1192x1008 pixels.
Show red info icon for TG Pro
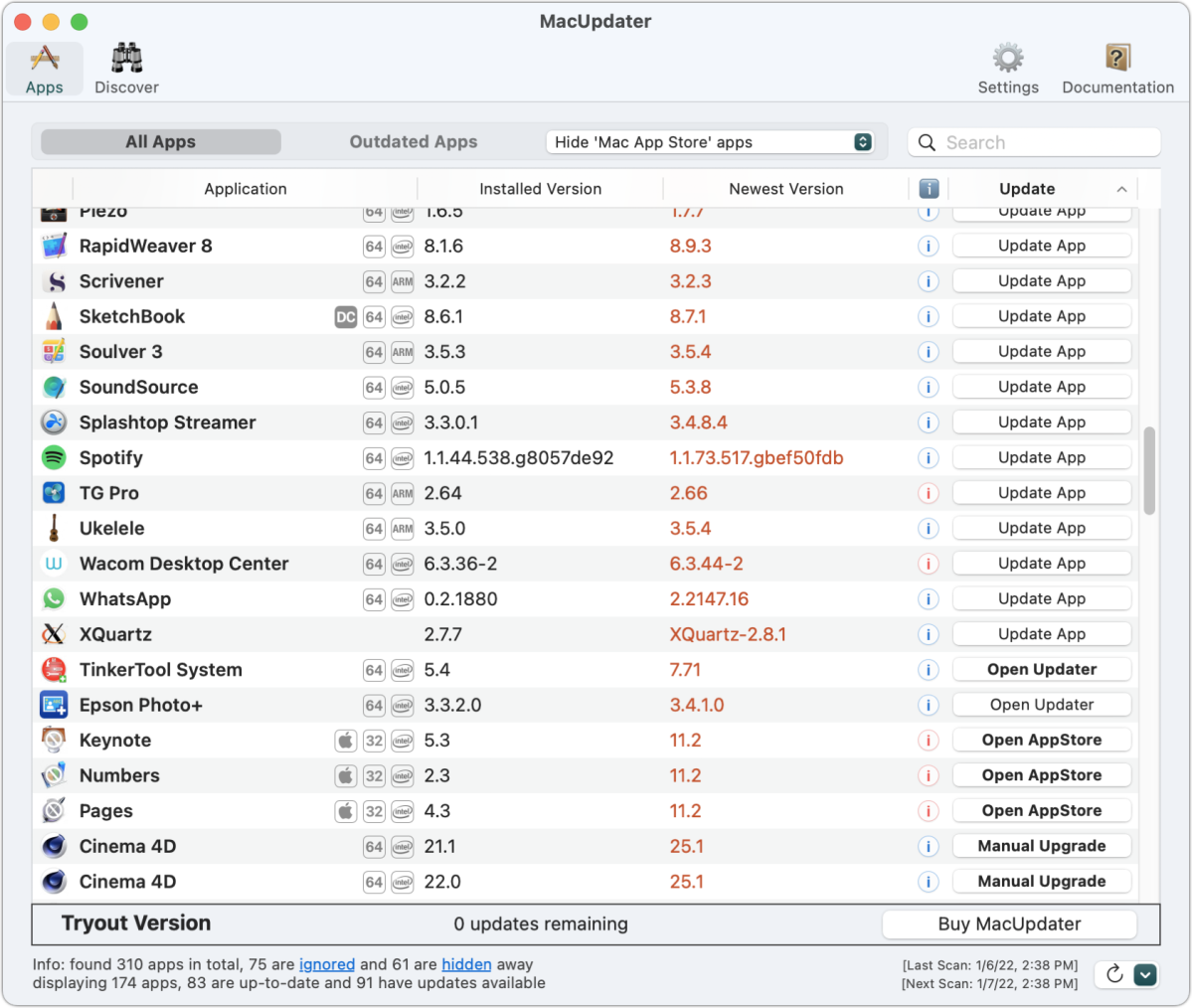point(929,493)
